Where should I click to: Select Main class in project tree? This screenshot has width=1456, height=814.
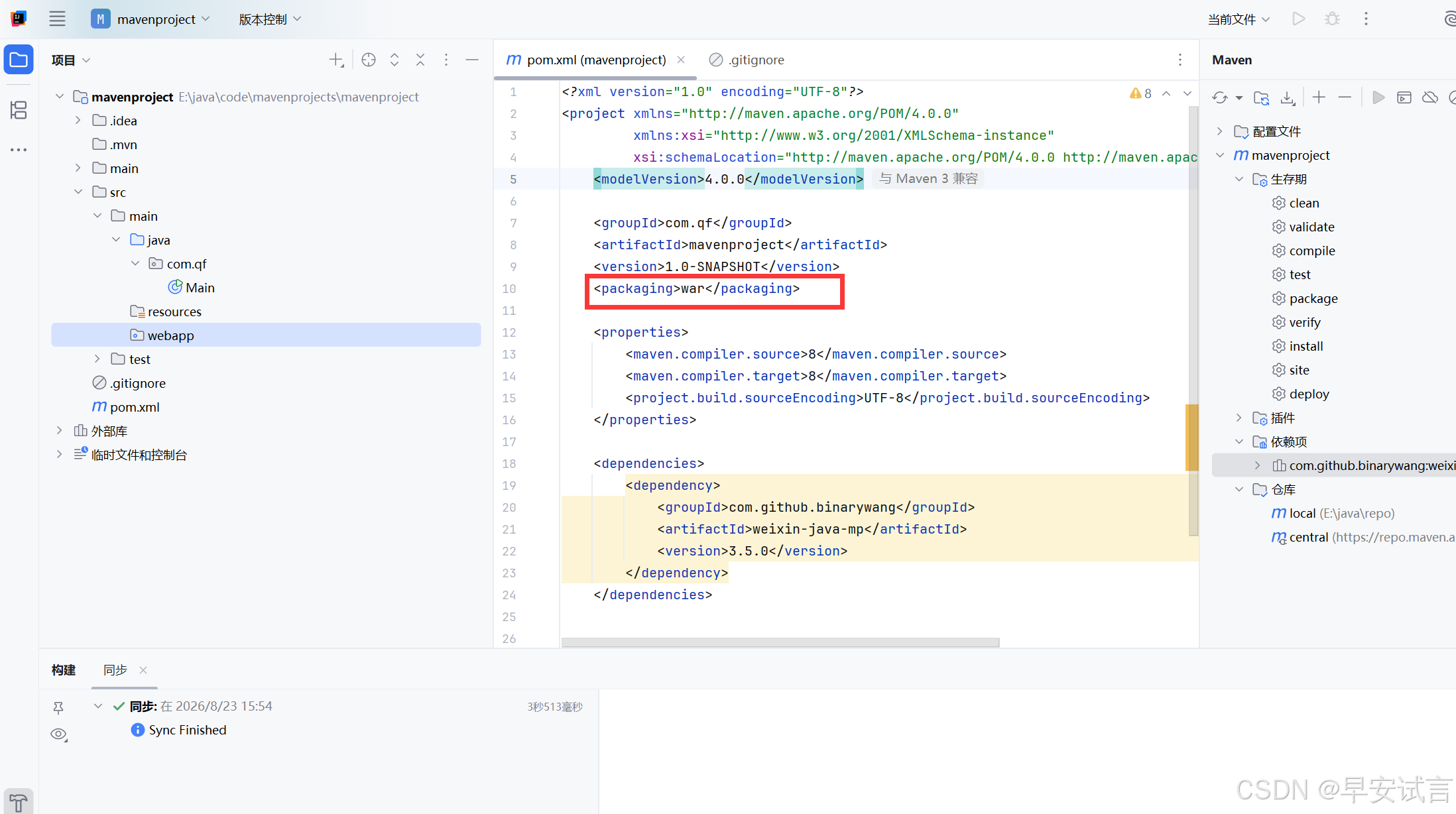tap(192, 288)
